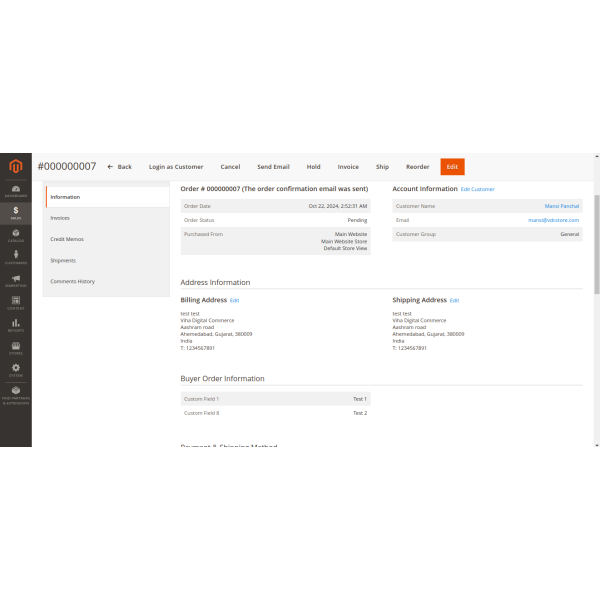Click the Back button
This screenshot has height=600, width=600.
119,167
